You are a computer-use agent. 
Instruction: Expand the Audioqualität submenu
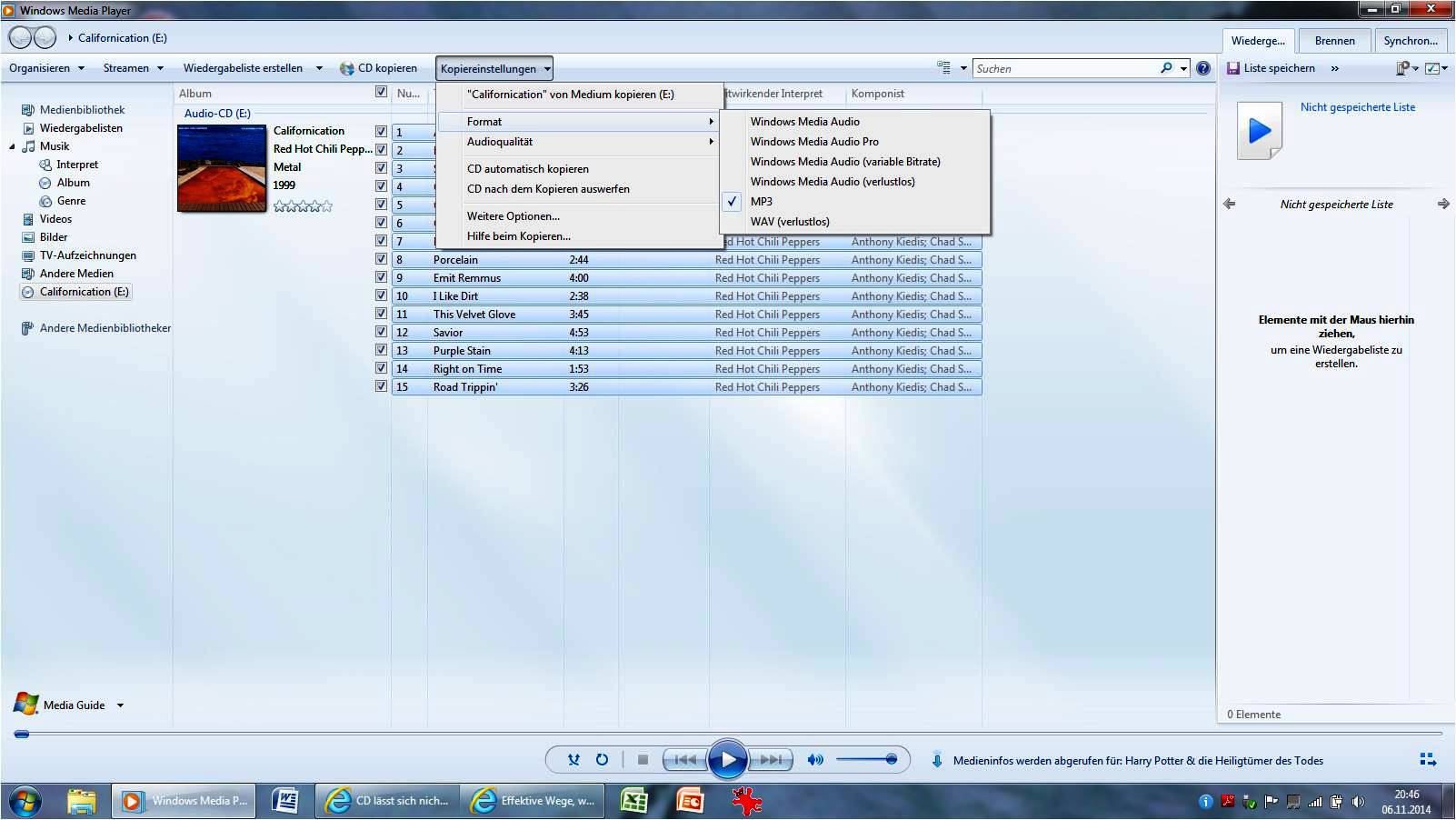[x=579, y=142]
